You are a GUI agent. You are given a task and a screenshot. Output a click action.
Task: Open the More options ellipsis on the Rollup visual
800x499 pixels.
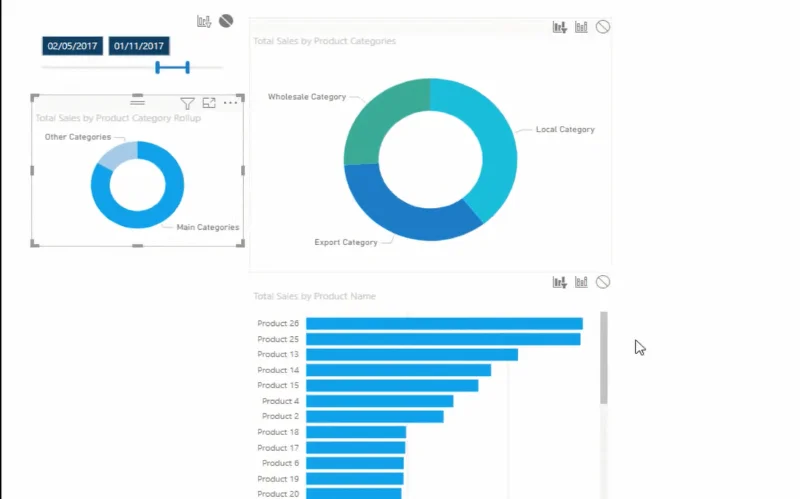tap(231, 103)
